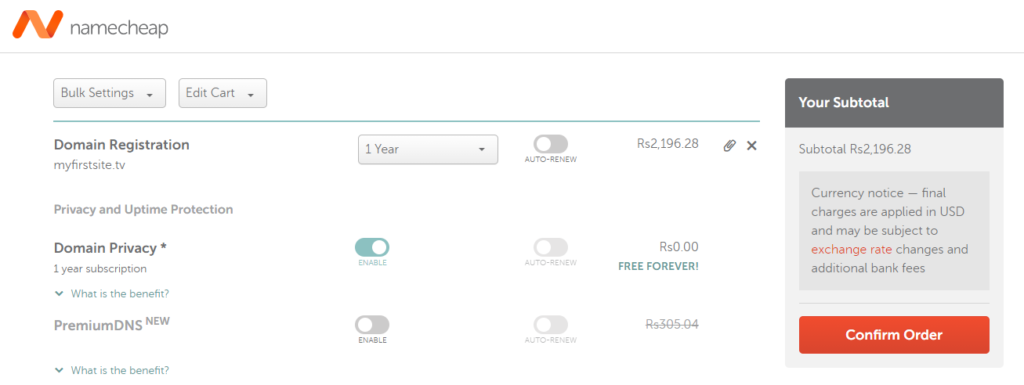Click the Confirm Order button

[894, 335]
